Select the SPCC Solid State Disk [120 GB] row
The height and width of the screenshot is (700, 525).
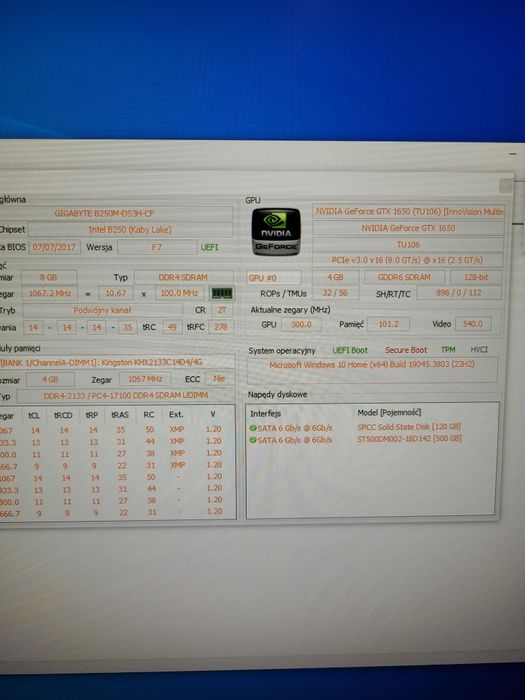tap(371, 427)
